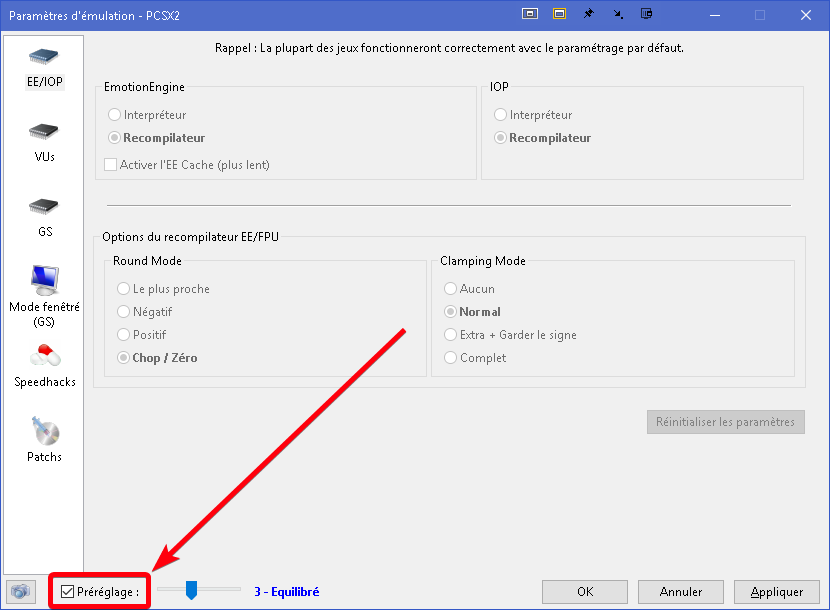Select Clamping Mode Complet option
Screen dimensions: 830x610
[x=451, y=358]
